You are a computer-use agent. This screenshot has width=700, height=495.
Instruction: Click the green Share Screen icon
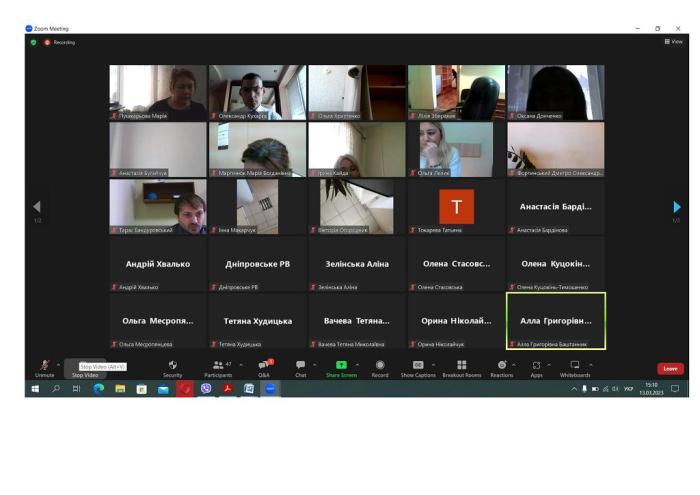coord(341,365)
